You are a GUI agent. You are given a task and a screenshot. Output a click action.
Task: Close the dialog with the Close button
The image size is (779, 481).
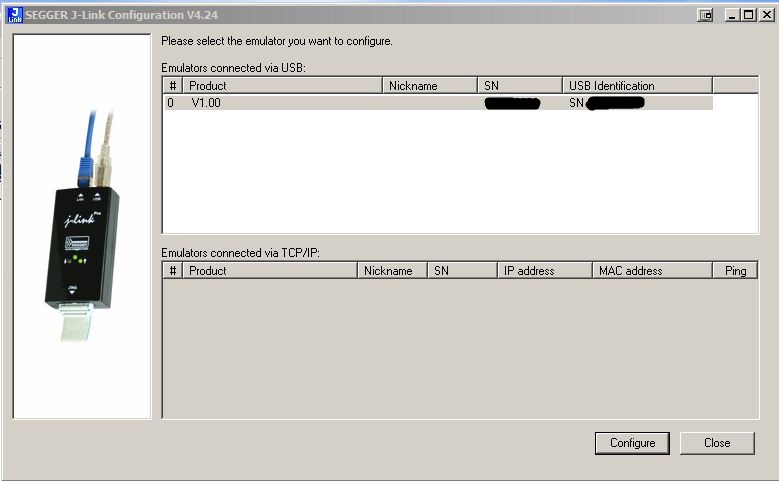point(717,443)
